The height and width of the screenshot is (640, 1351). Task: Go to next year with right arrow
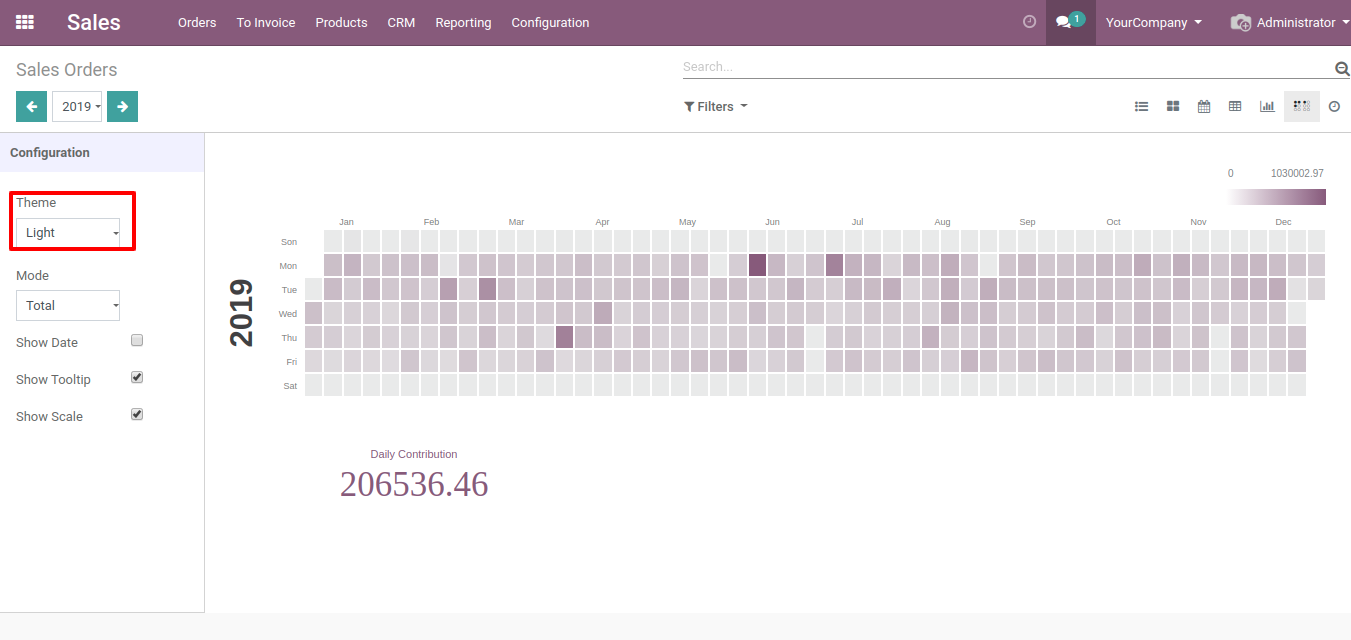tap(122, 106)
